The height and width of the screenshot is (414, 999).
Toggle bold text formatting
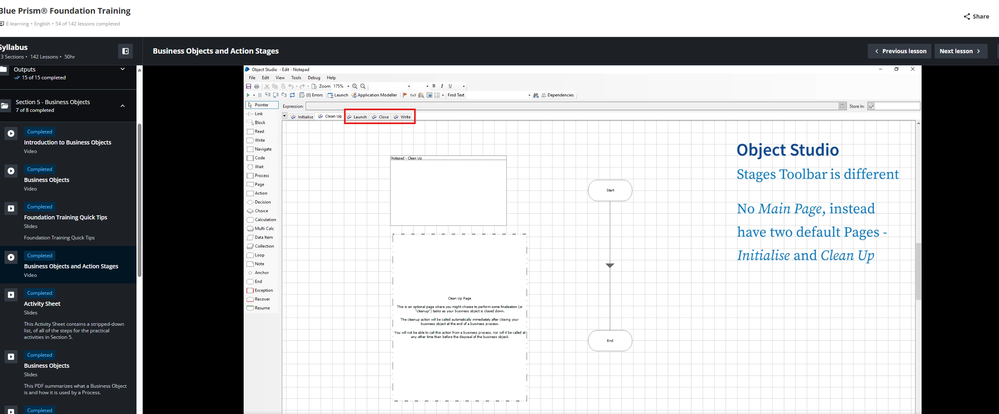point(434,86)
